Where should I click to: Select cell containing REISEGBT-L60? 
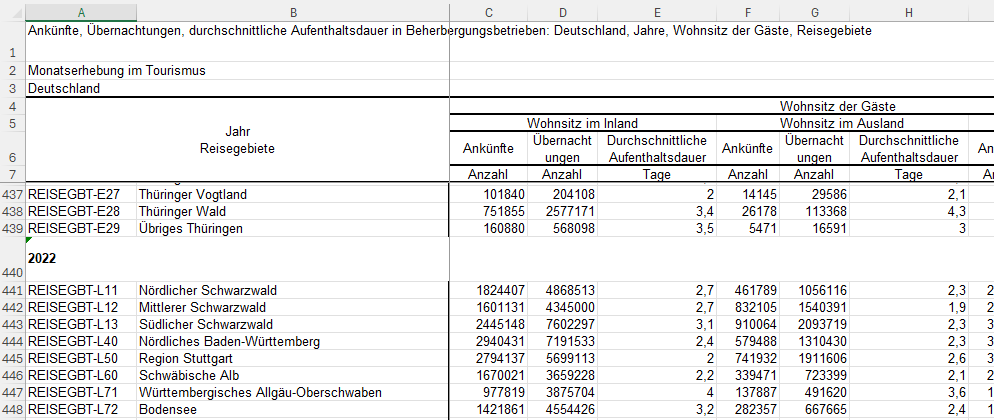click(x=81, y=376)
